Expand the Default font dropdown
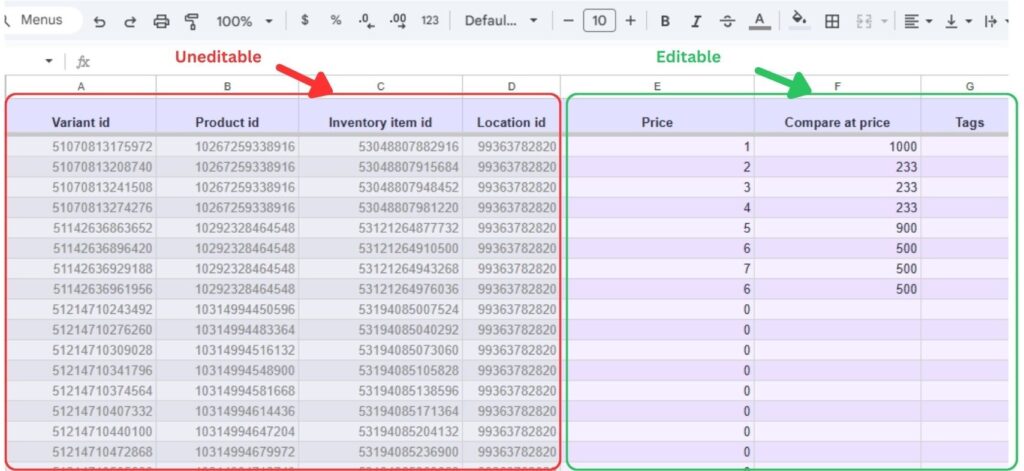Screen dimensions: 1024x471 coord(501,21)
